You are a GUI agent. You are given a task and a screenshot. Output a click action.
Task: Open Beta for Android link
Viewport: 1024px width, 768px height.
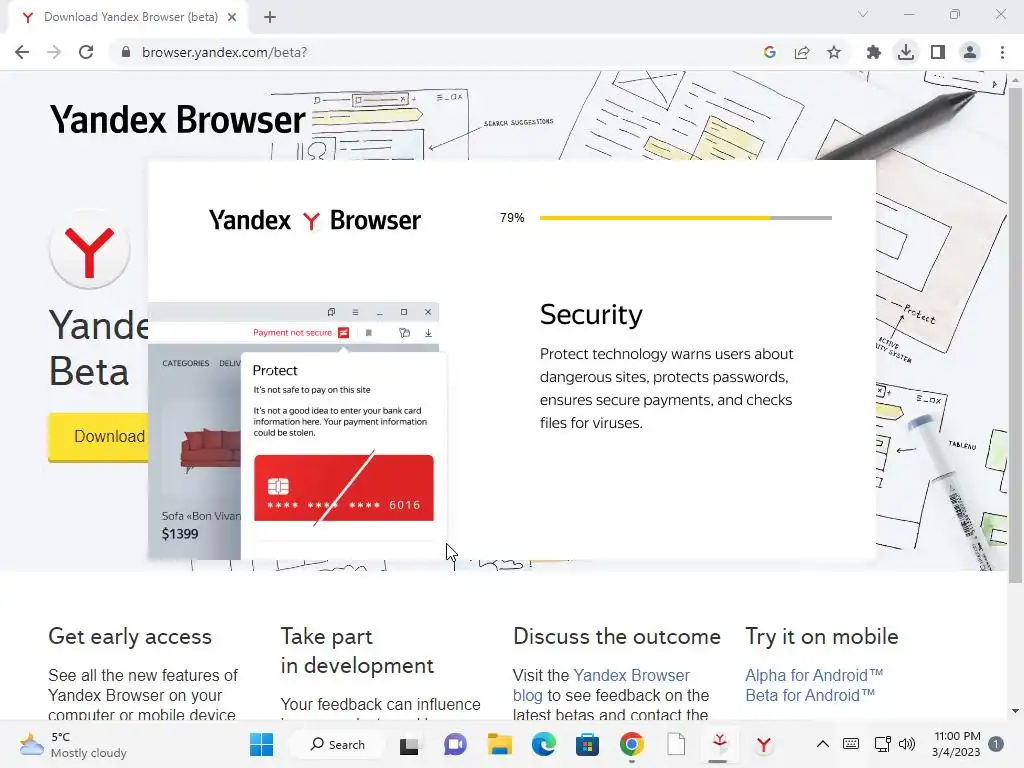click(810, 695)
